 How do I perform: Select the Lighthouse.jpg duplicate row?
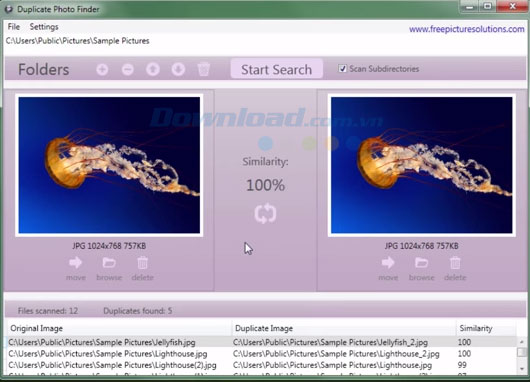point(262,354)
